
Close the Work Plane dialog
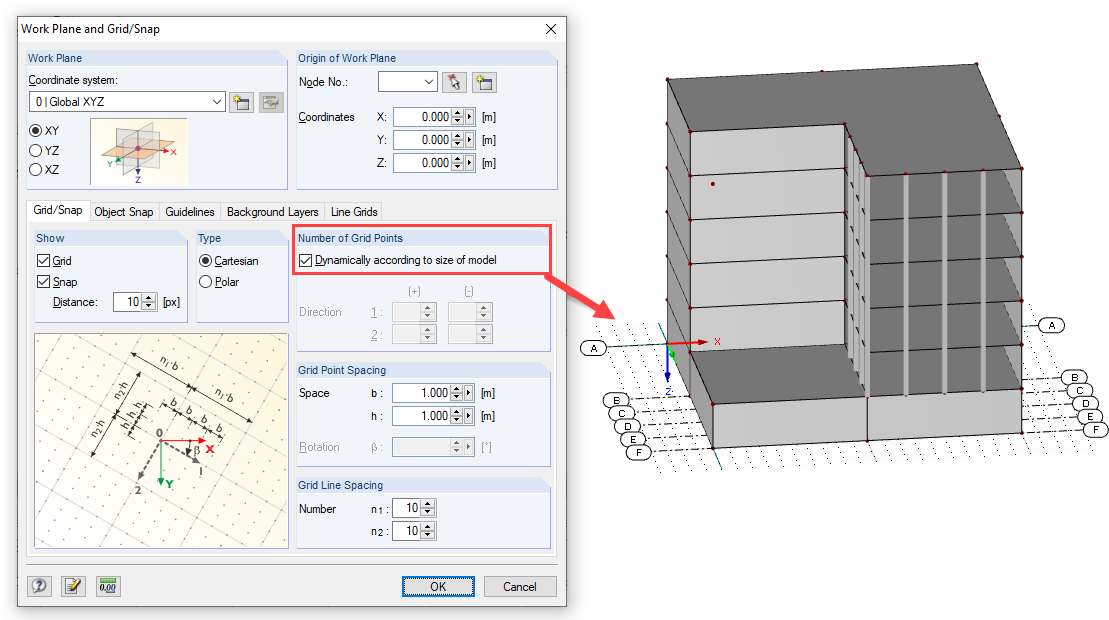tap(551, 29)
